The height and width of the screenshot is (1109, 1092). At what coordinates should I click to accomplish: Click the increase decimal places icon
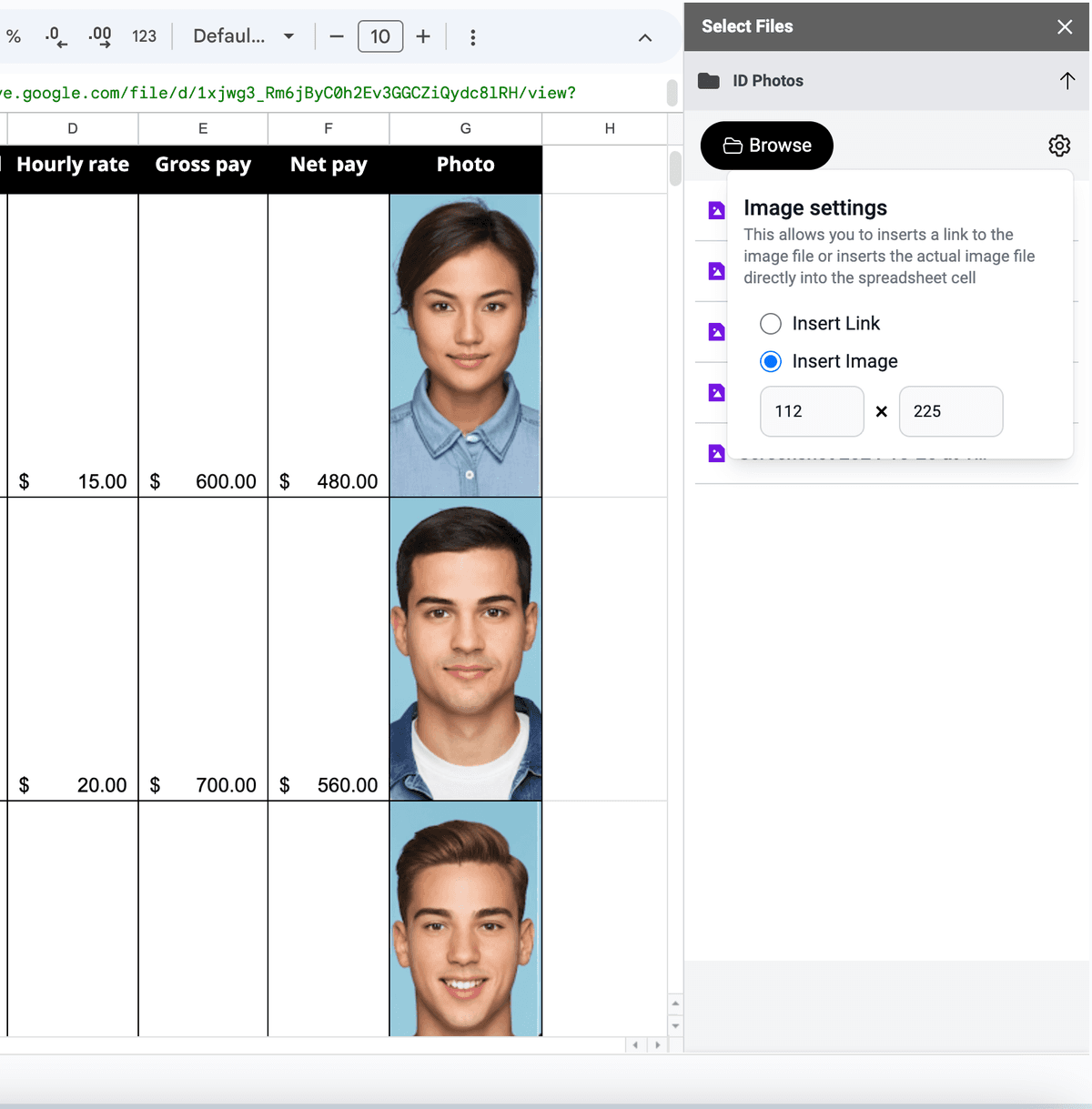[99, 36]
